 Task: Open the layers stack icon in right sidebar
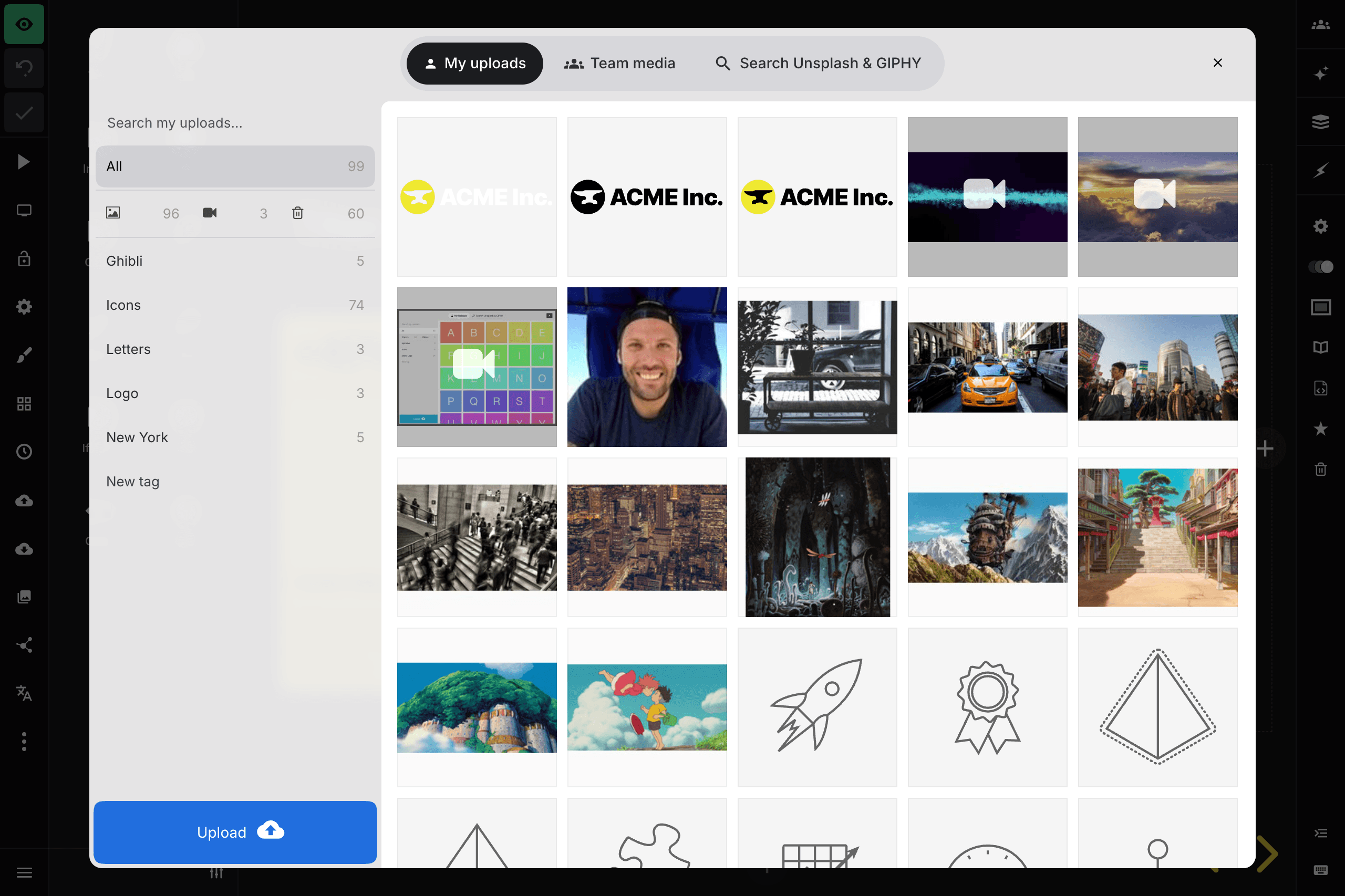point(1320,122)
